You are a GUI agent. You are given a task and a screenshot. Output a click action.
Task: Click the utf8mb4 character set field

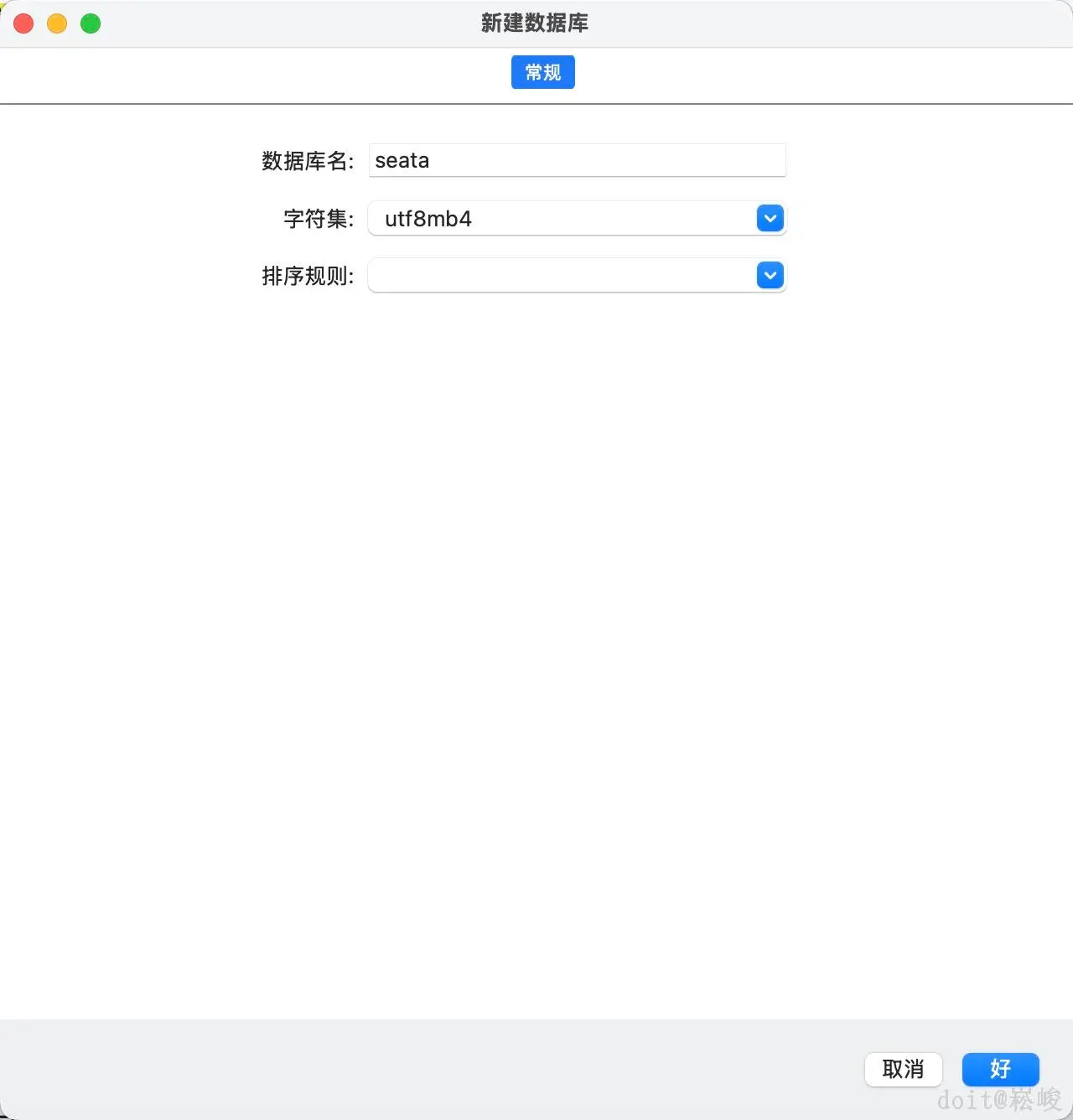click(562, 218)
